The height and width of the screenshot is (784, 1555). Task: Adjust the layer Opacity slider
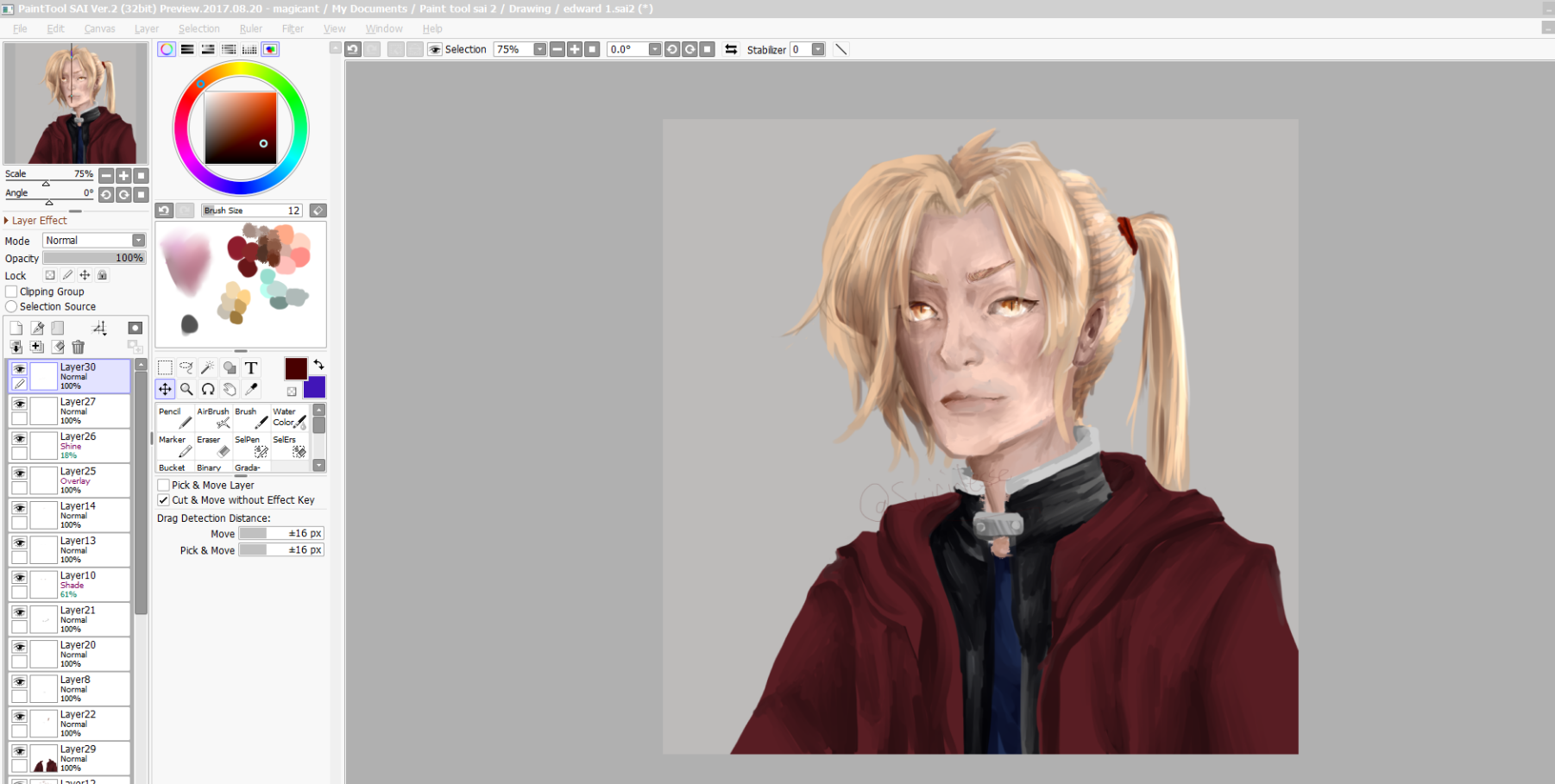coord(94,257)
